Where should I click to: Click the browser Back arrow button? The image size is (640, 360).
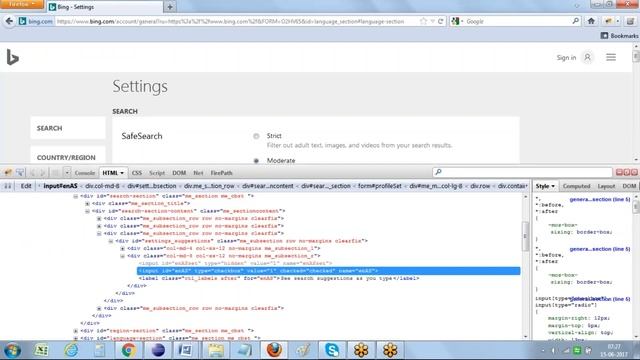[9, 21]
